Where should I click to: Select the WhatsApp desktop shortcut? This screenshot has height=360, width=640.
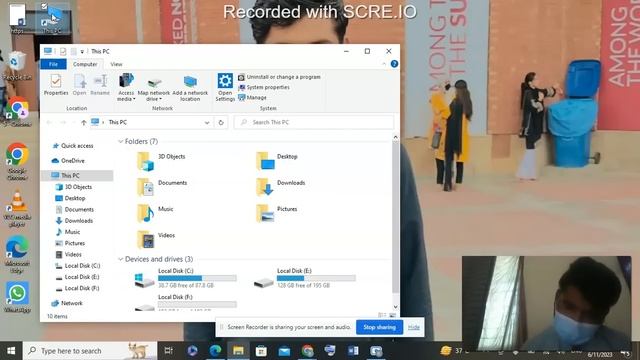point(17,297)
